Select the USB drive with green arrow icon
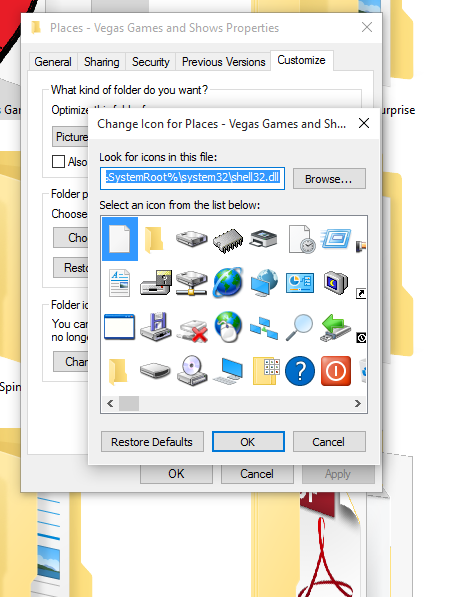Image resolution: width=464 pixels, height=614 pixels. coord(336,327)
